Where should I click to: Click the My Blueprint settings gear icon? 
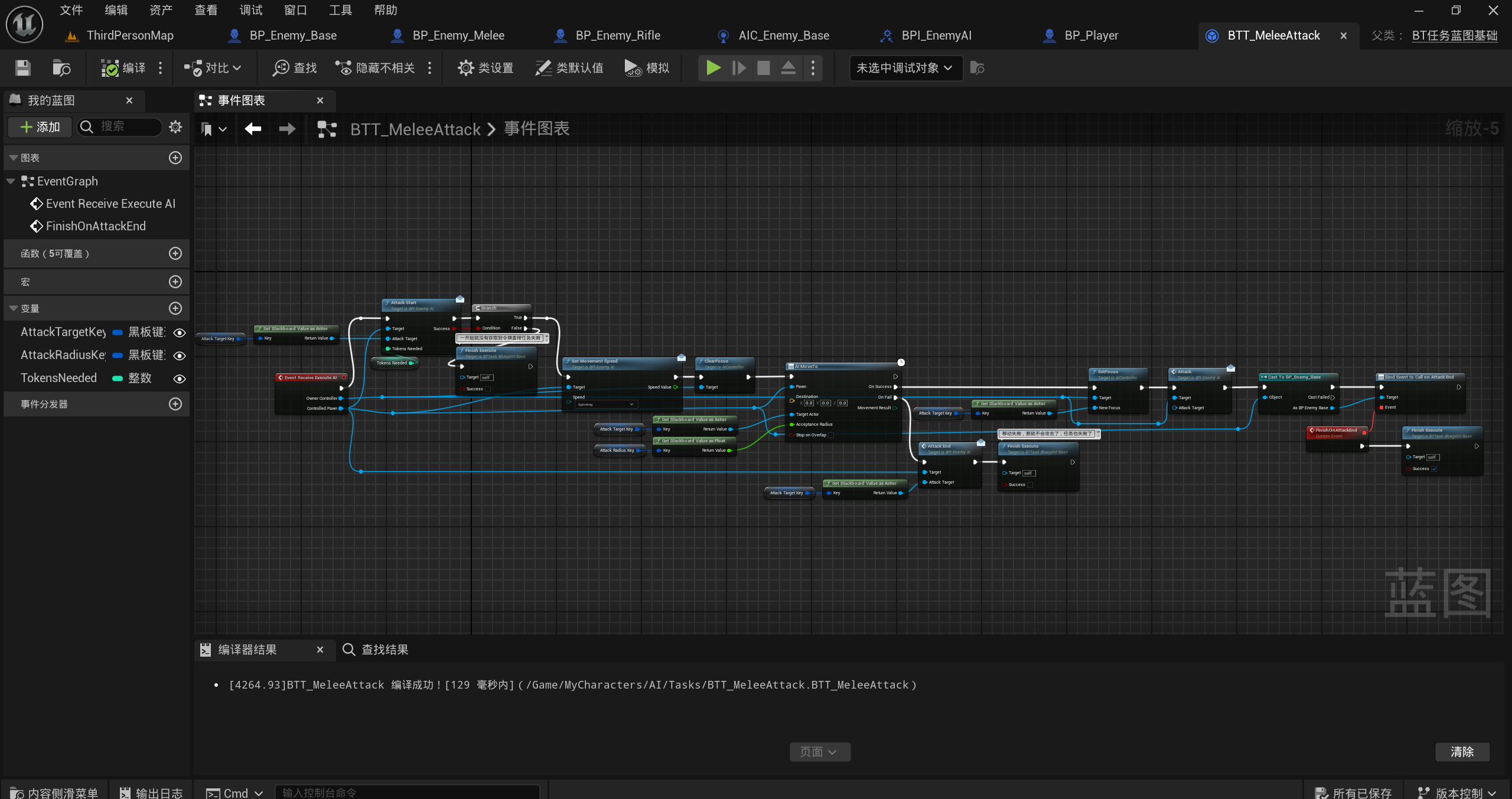(175, 127)
